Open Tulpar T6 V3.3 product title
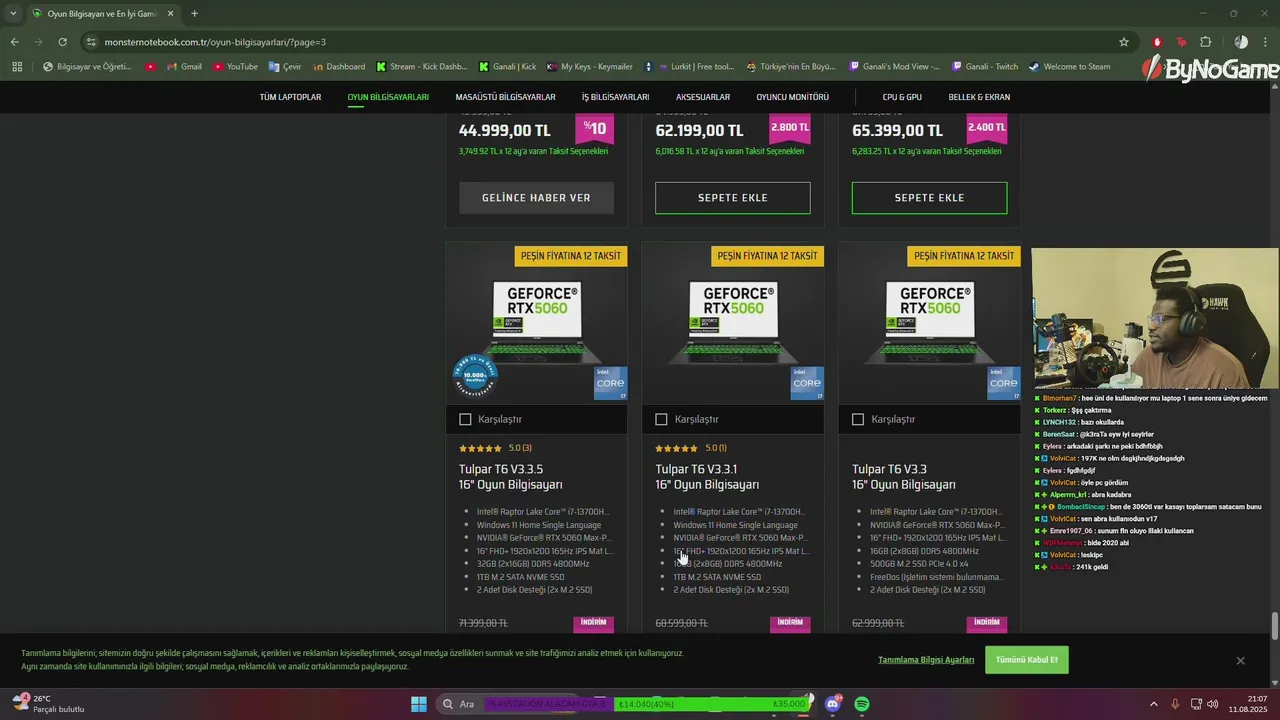This screenshot has height=720, width=1280. (903, 476)
